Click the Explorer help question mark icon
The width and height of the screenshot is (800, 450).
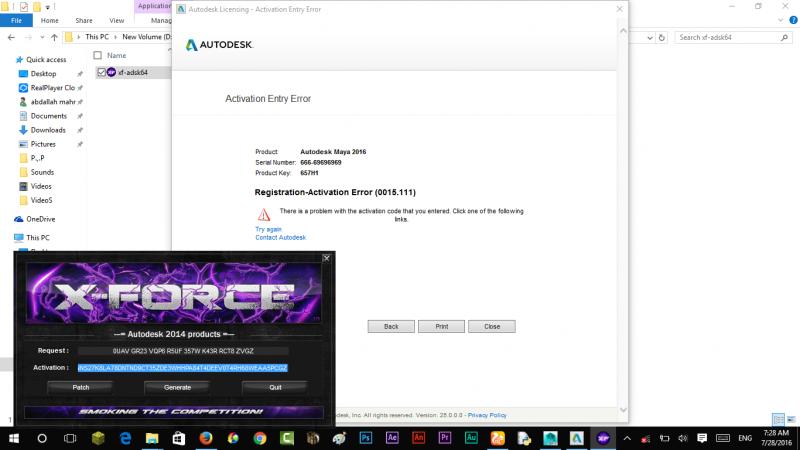[793, 20]
